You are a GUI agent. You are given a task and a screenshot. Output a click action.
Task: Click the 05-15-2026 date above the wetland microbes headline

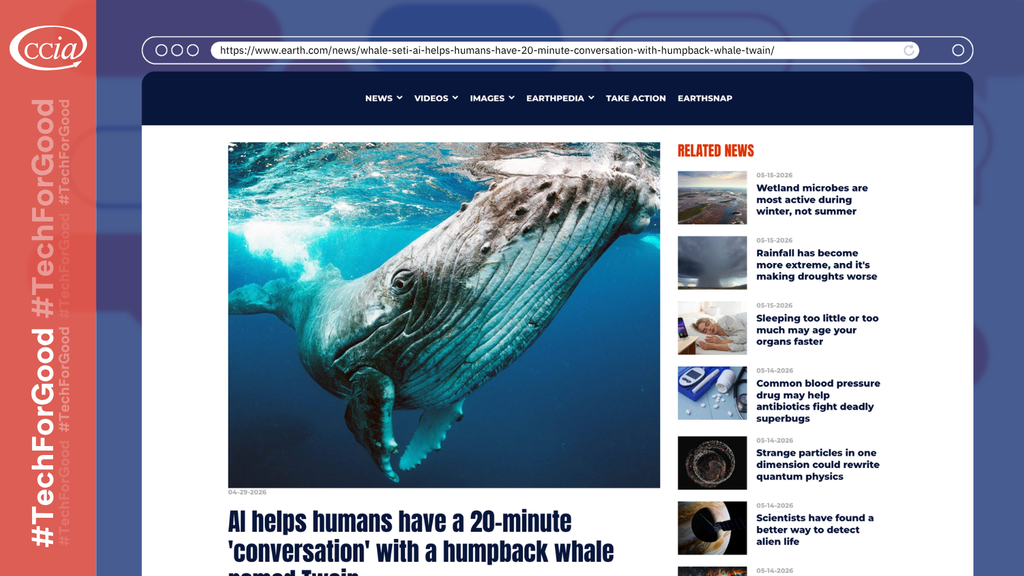[x=774, y=175]
